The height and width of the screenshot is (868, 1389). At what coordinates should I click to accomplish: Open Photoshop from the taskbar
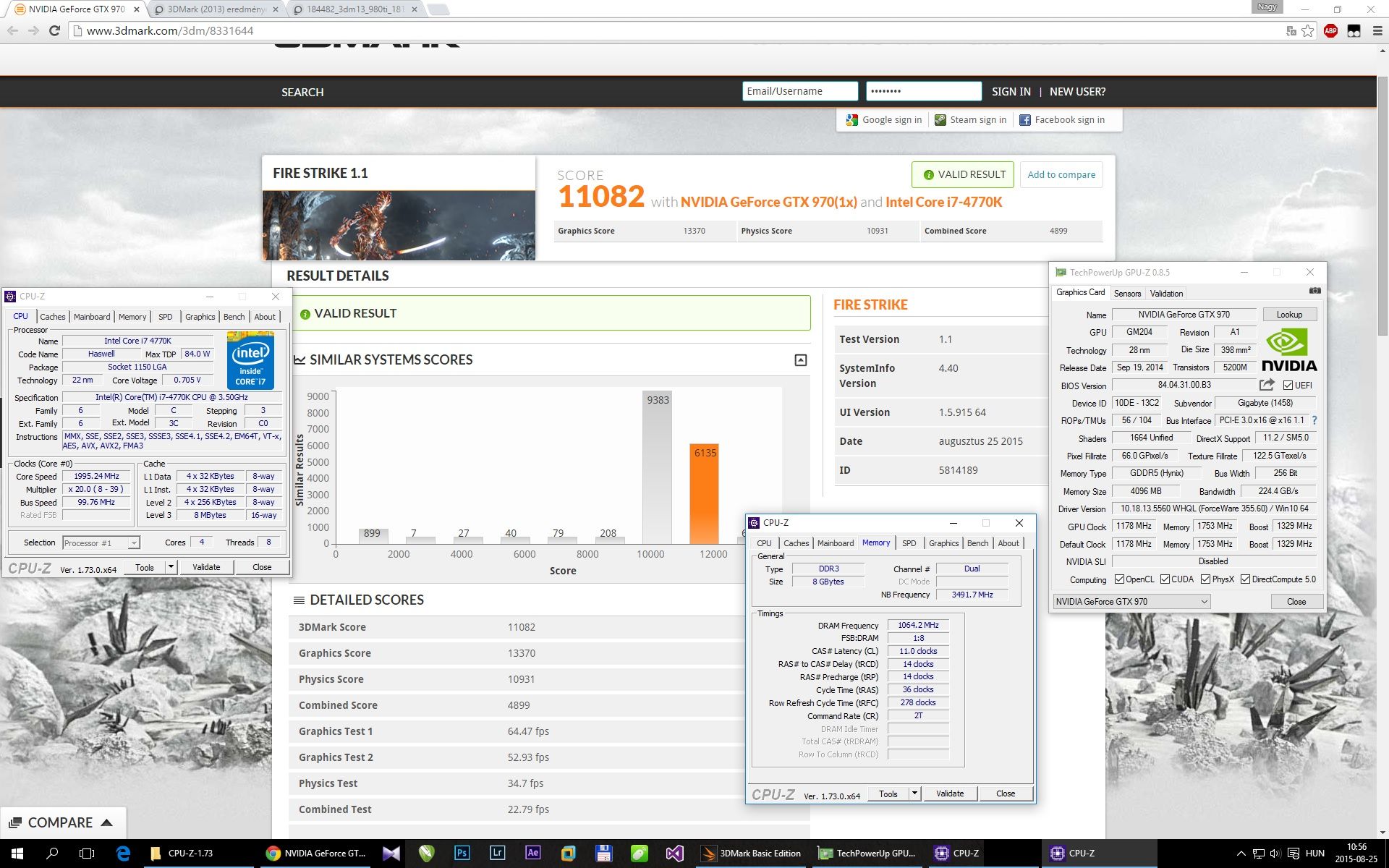click(462, 853)
